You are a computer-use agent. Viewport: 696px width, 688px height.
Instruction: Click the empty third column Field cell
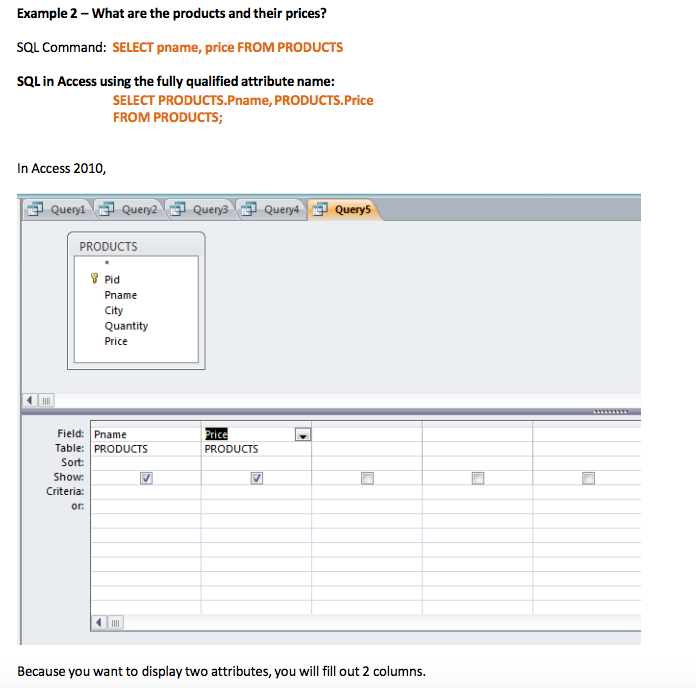(367, 434)
